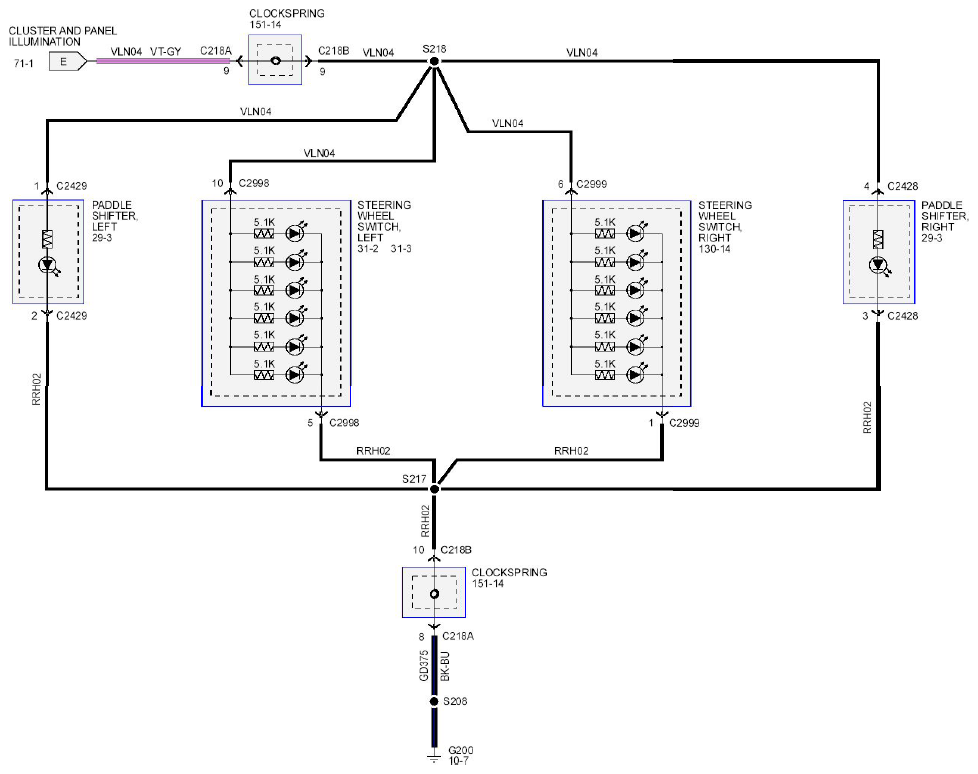The height and width of the screenshot is (774, 978).
Task: Click the G200 ground symbol
Action: [x=434, y=758]
